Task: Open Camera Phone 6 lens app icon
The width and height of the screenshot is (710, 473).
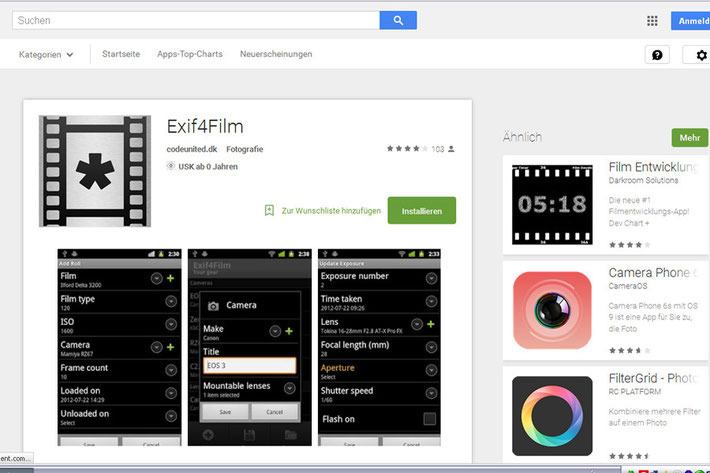Action: point(552,311)
